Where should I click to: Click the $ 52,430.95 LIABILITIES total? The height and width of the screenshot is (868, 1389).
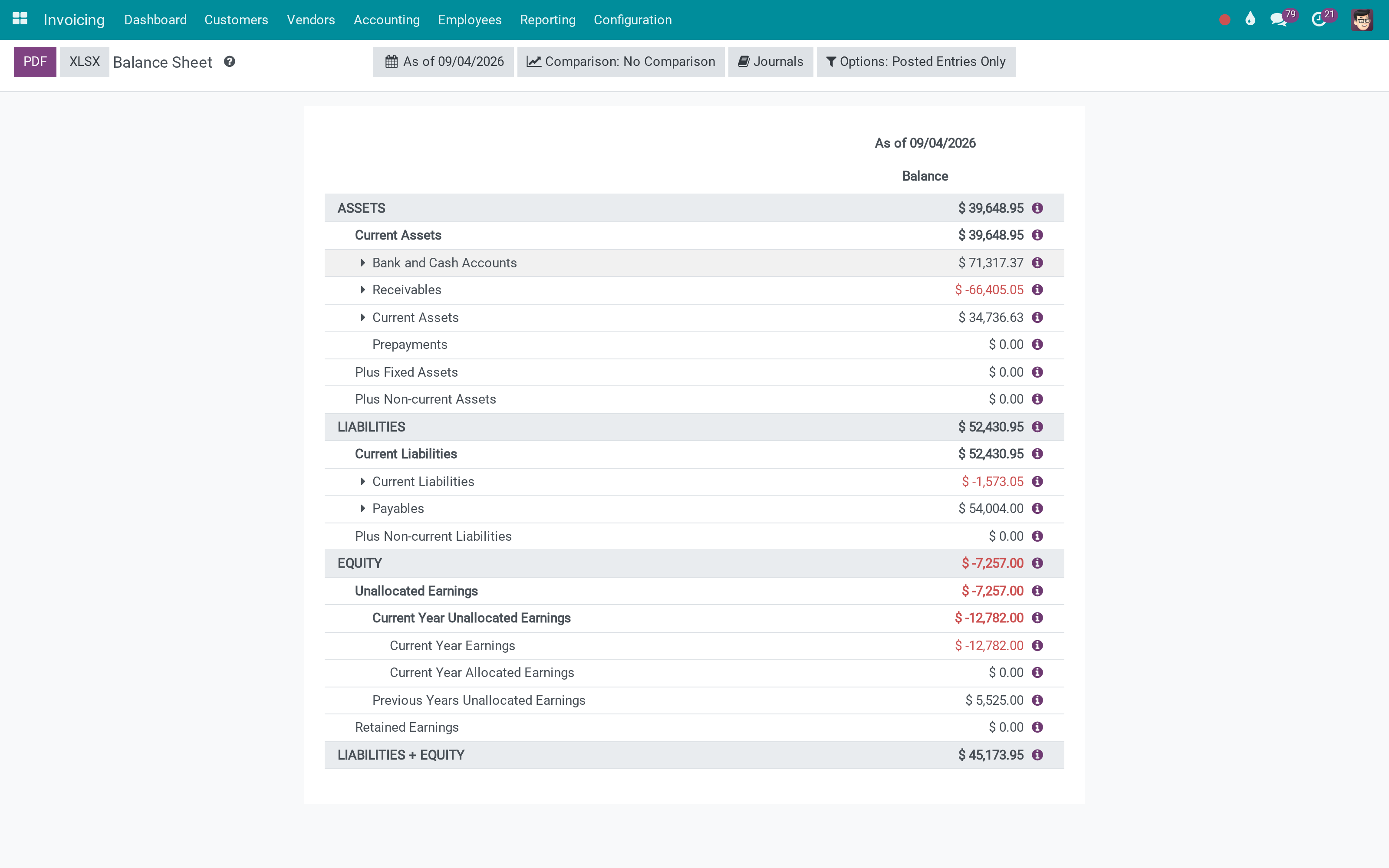991,427
